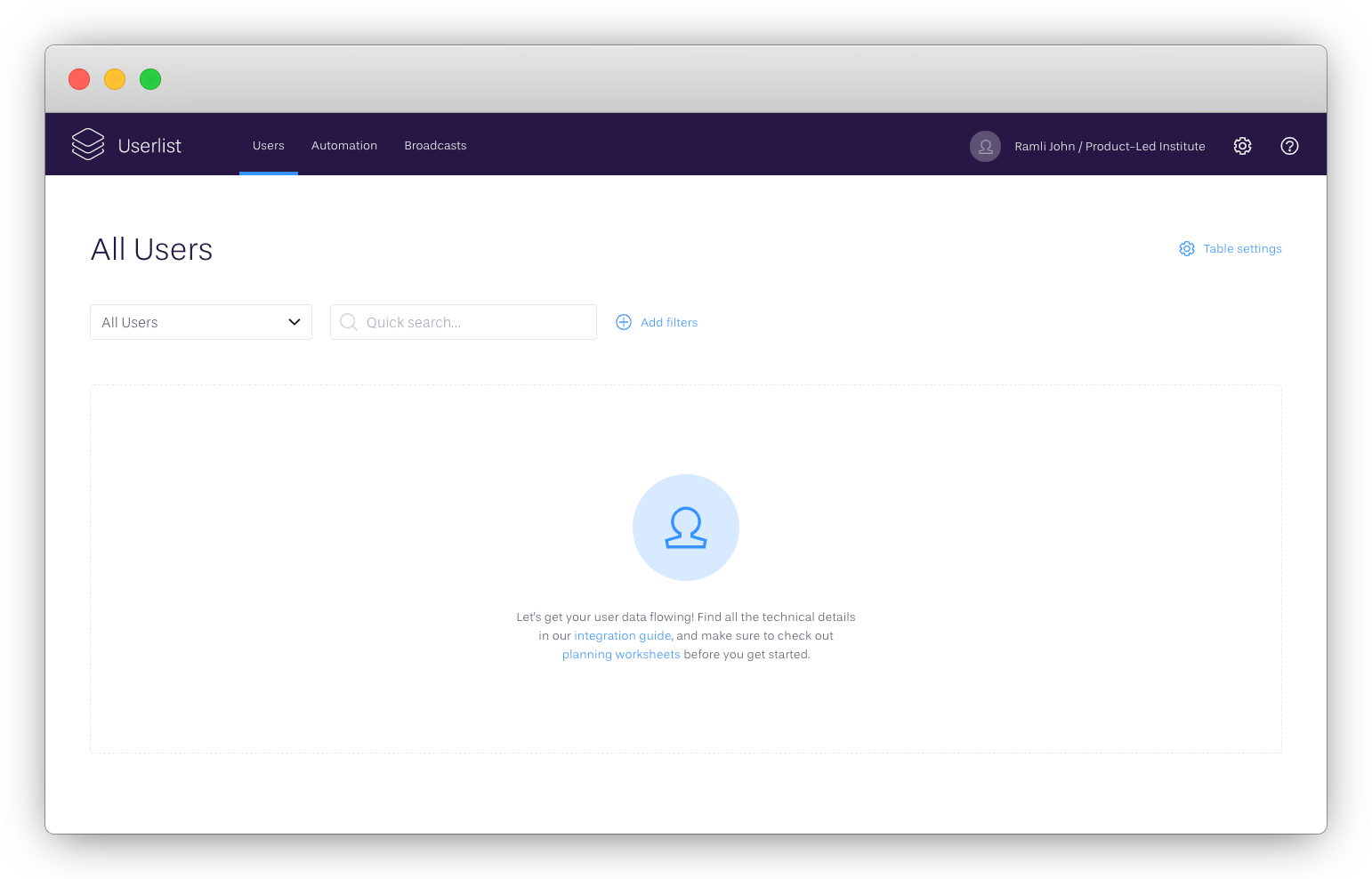Open the integration guide link
Screen dimensions: 1372x879
click(x=622, y=635)
